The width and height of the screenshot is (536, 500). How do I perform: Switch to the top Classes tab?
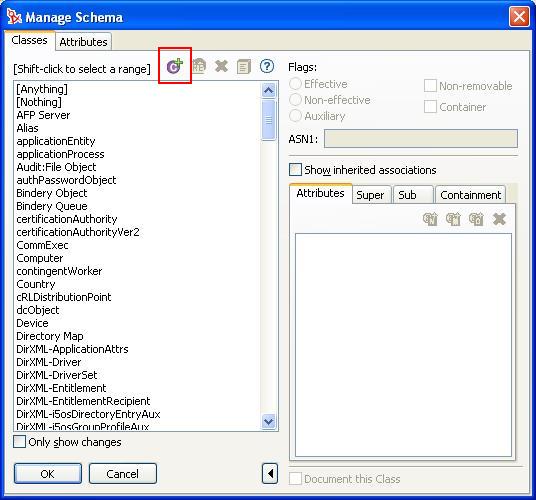[29, 40]
